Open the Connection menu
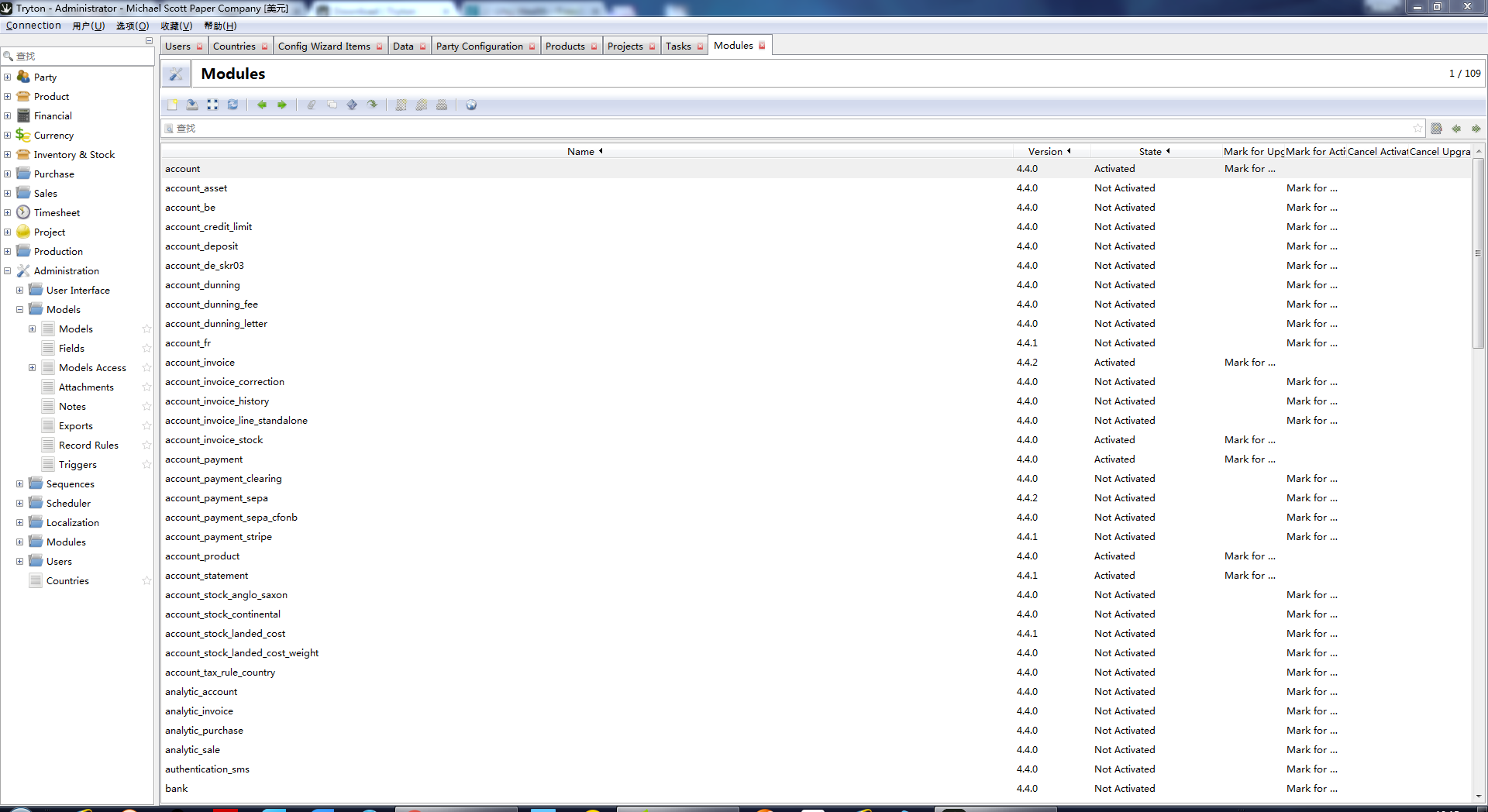The height and width of the screenshot is (812, 1488). (x=33, y=26)
